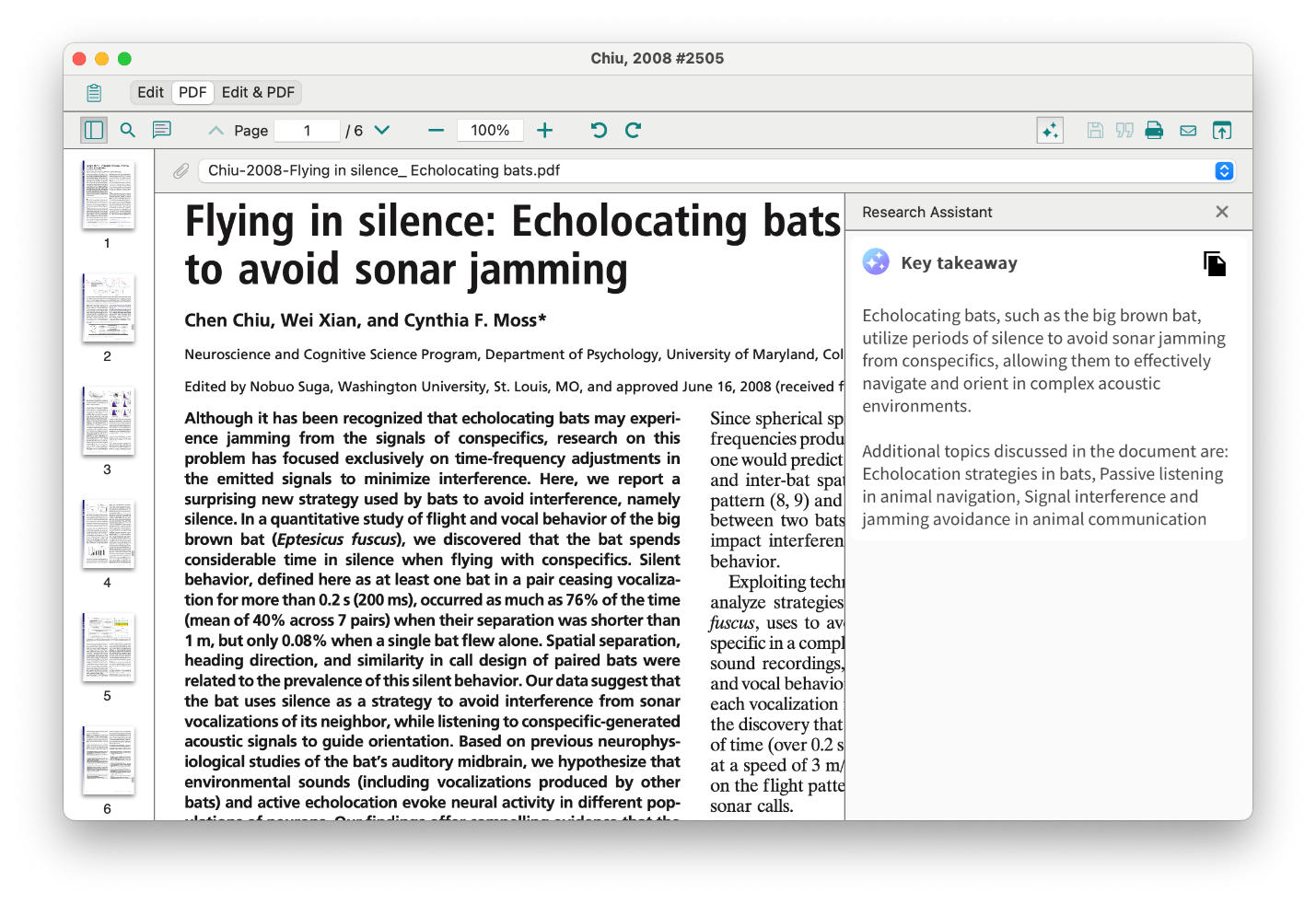Close the Research Assistant panel
The height and width of the screenshot is (904, 1316).
tap(1222, 211)
